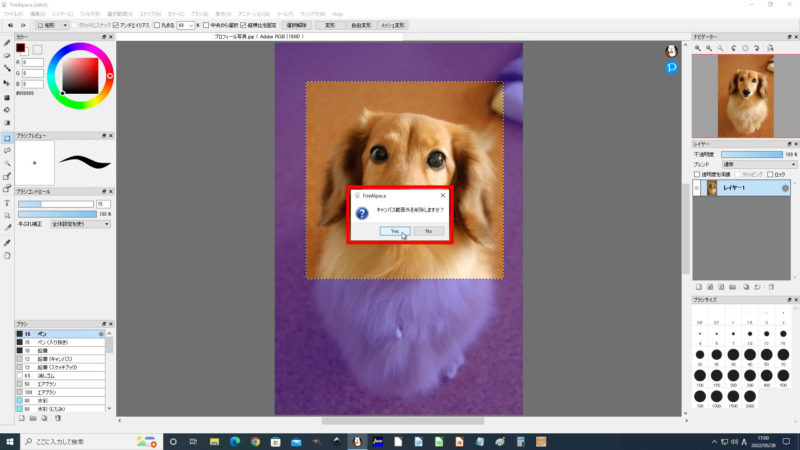Click Yes in the FireAlpaca dialog

point(395,231)
